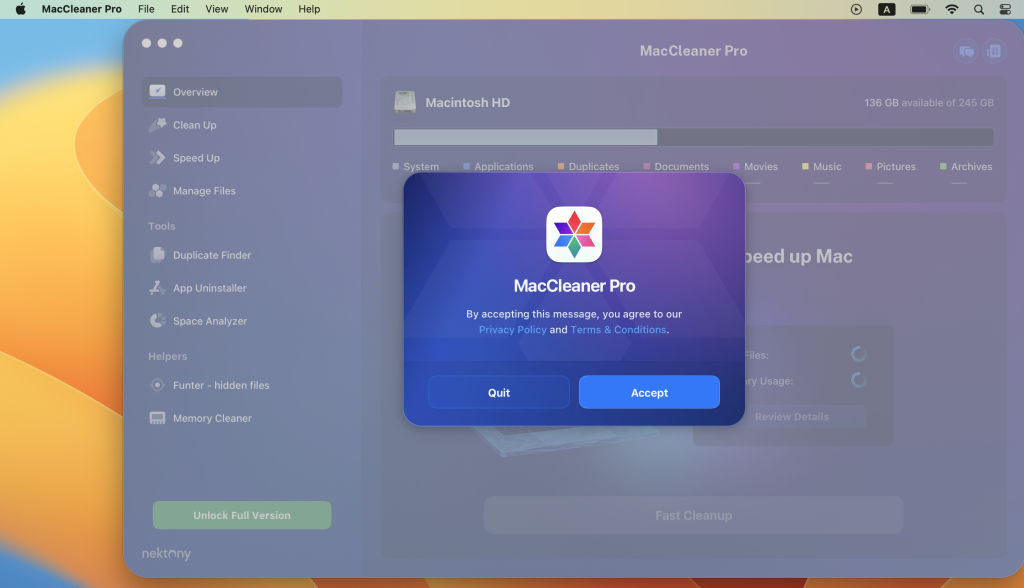Open the MacCleaner Pro app menu
The image size is (1024, 588).
[82, 9]
